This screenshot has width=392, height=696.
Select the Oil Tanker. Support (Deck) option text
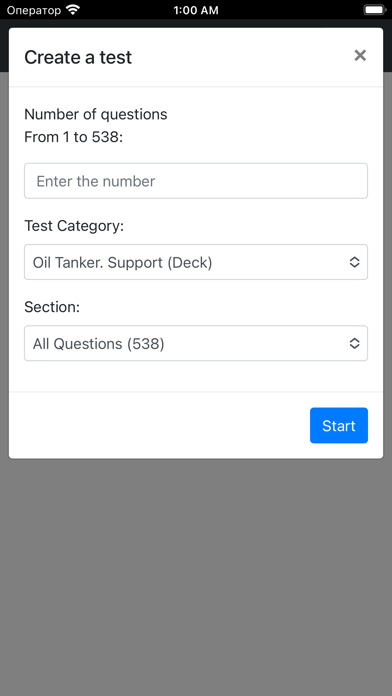coord(123,263)
